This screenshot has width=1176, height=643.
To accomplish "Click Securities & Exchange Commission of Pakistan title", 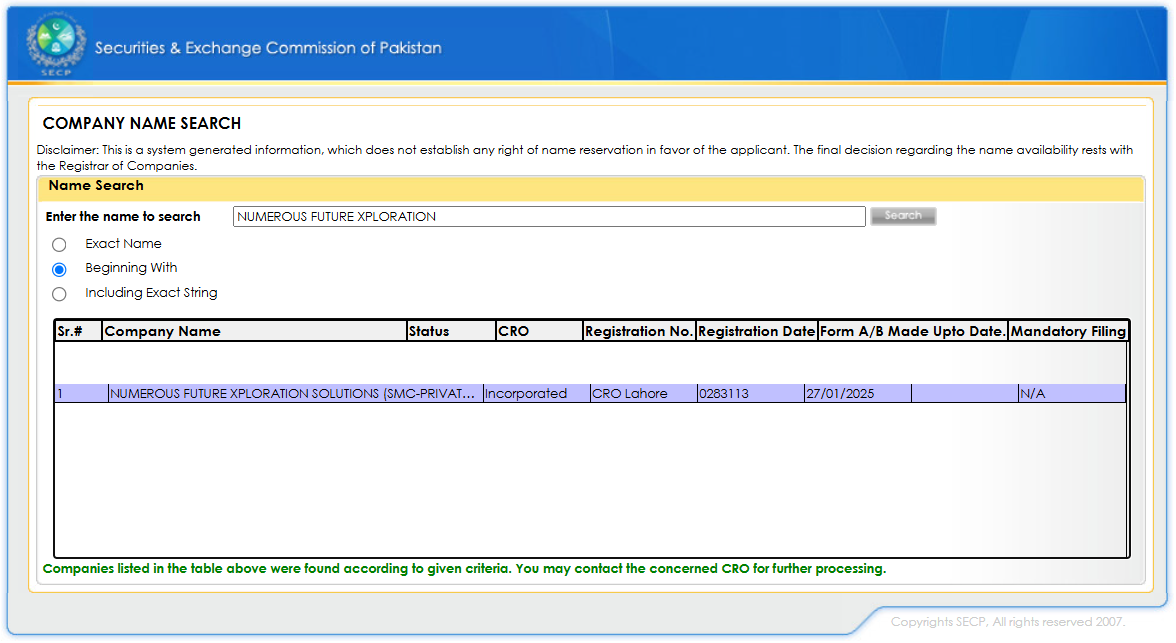I will coord(268,48).
